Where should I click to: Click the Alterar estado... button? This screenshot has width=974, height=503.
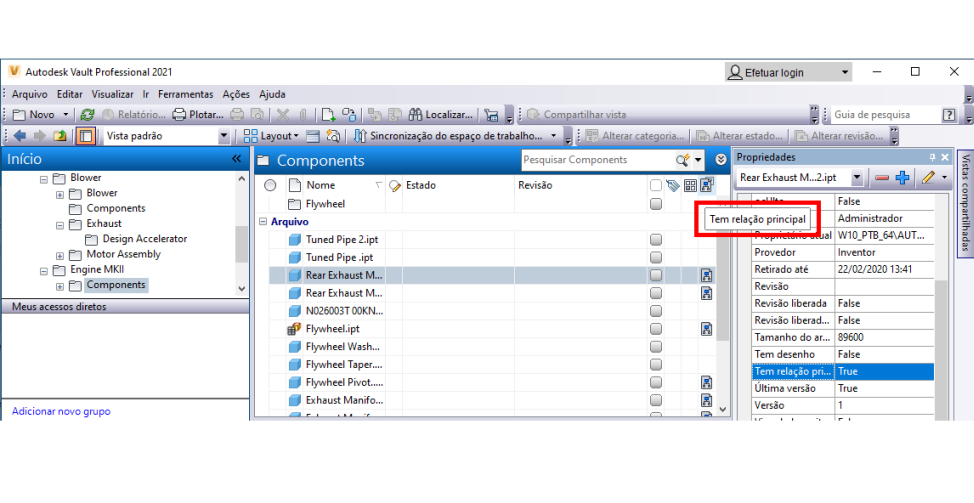[x=739, y=136]
